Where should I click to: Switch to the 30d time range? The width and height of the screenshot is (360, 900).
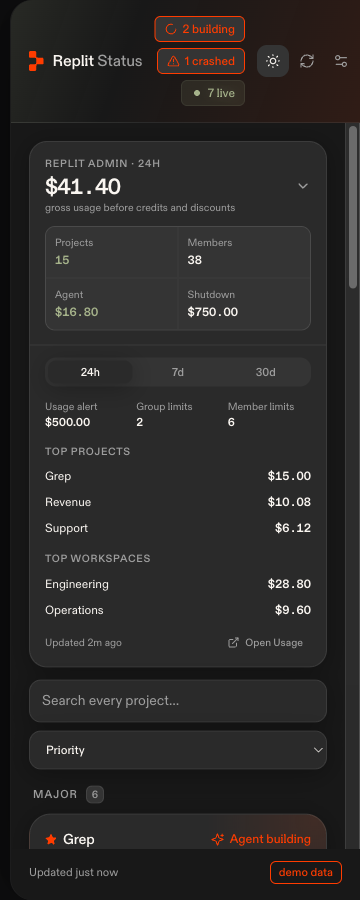coord(265,372)
